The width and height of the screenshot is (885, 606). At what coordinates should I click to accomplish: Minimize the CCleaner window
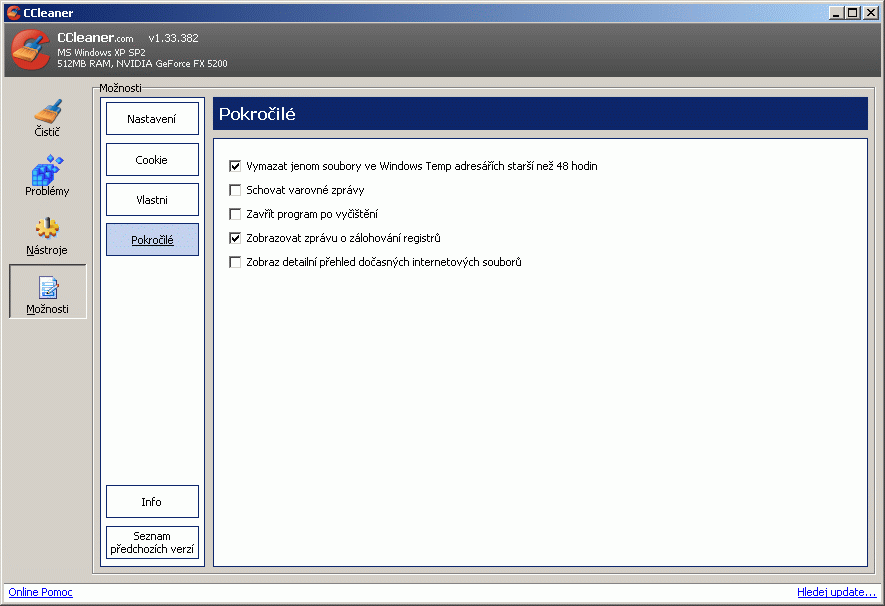836,13
